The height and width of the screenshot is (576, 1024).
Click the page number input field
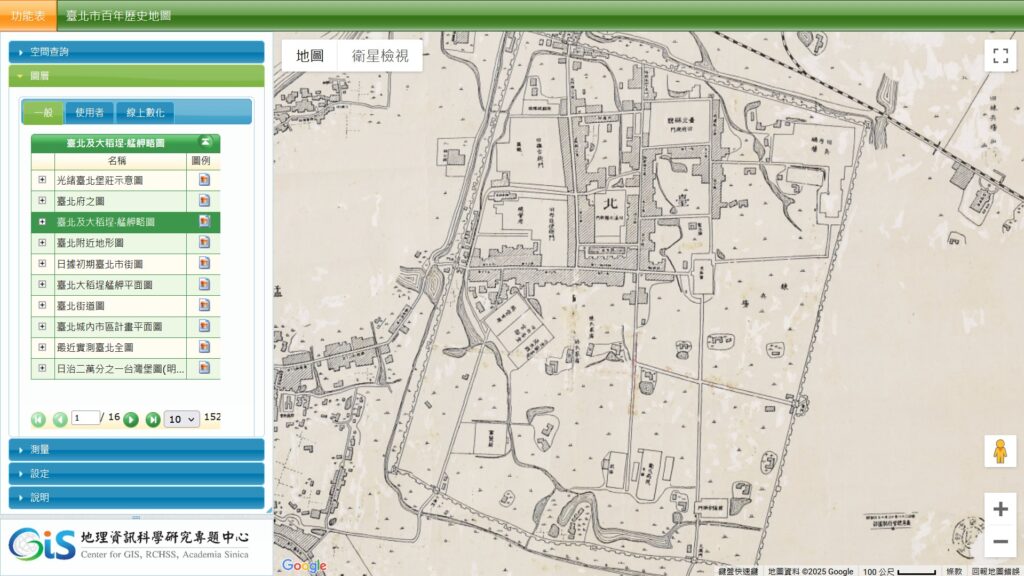(86, 418)
